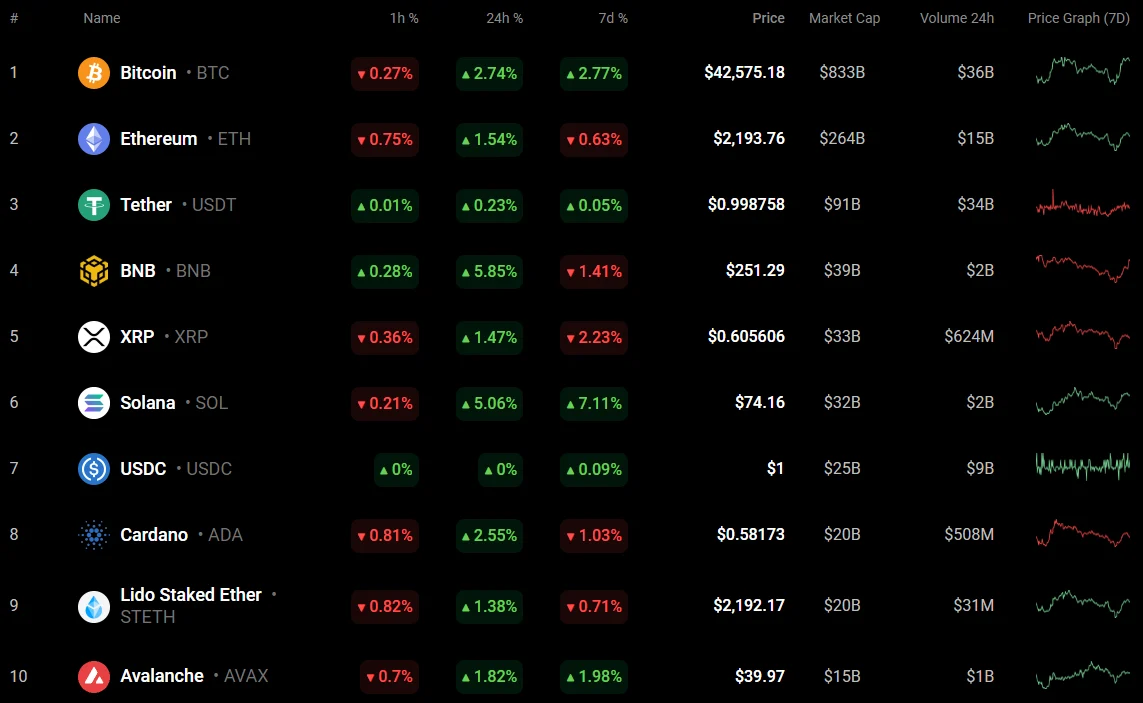Click the Bitcoin coin logo icon

(x=94, y=73)
